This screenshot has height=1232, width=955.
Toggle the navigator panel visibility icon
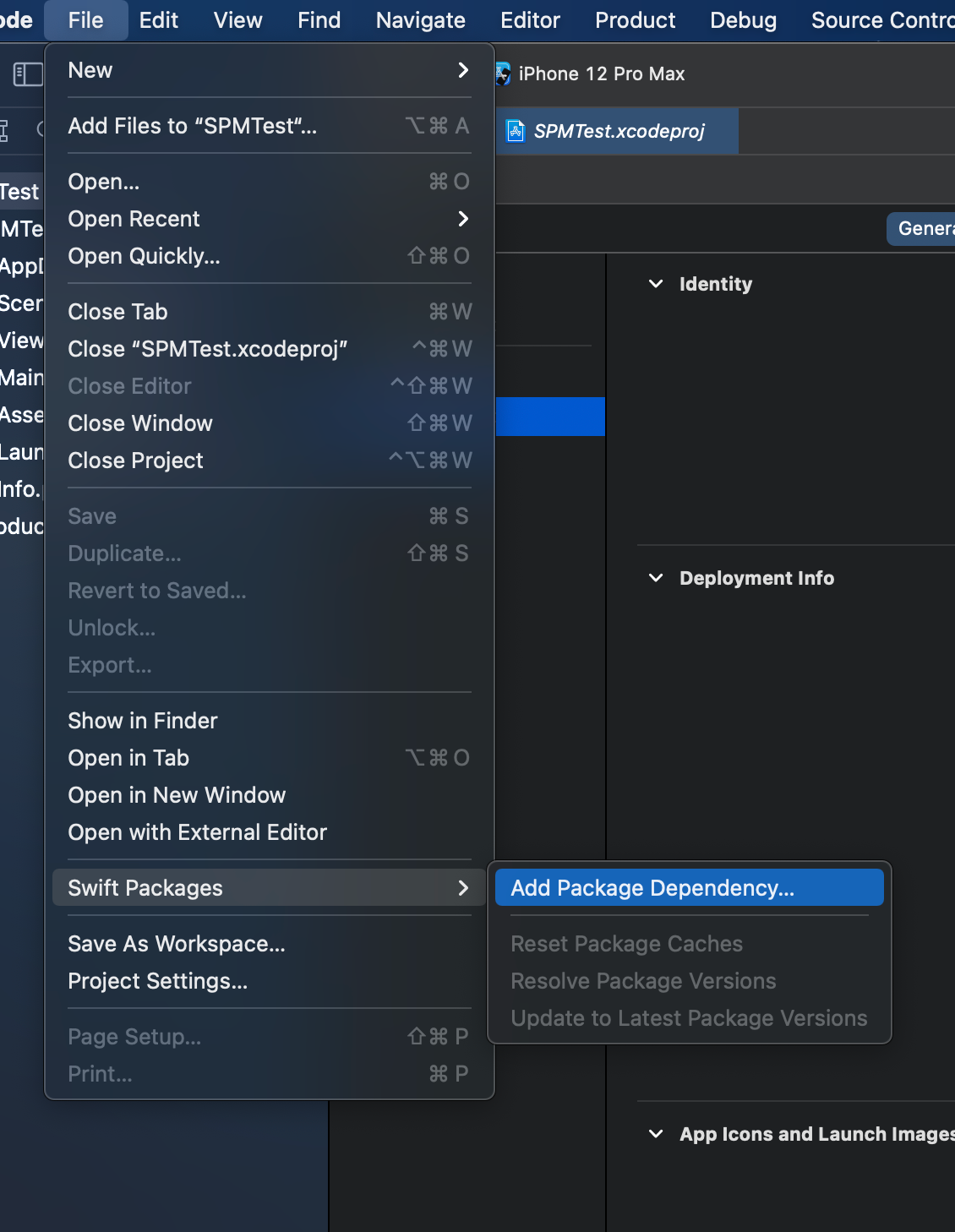pos(28,74)
